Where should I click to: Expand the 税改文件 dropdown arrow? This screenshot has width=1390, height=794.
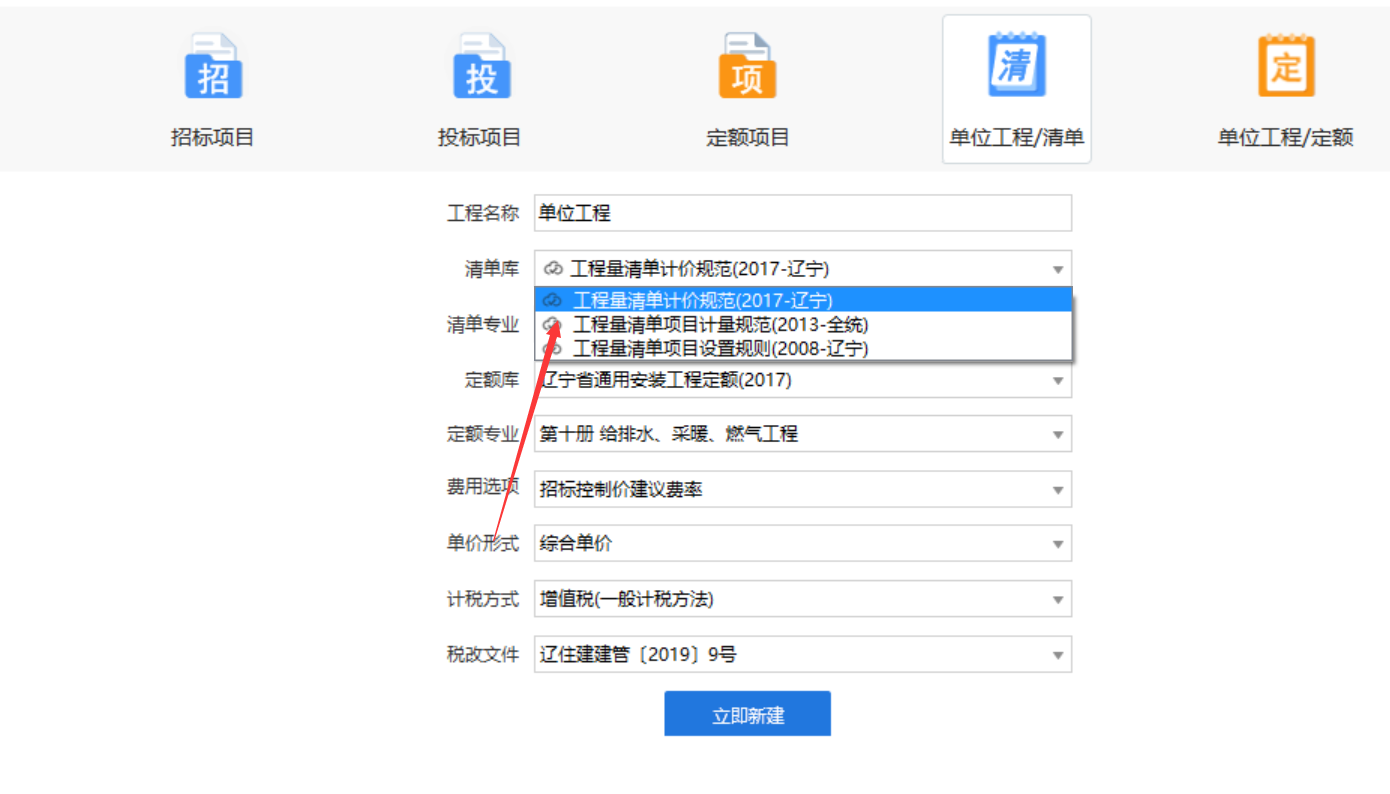(1058, 655)
